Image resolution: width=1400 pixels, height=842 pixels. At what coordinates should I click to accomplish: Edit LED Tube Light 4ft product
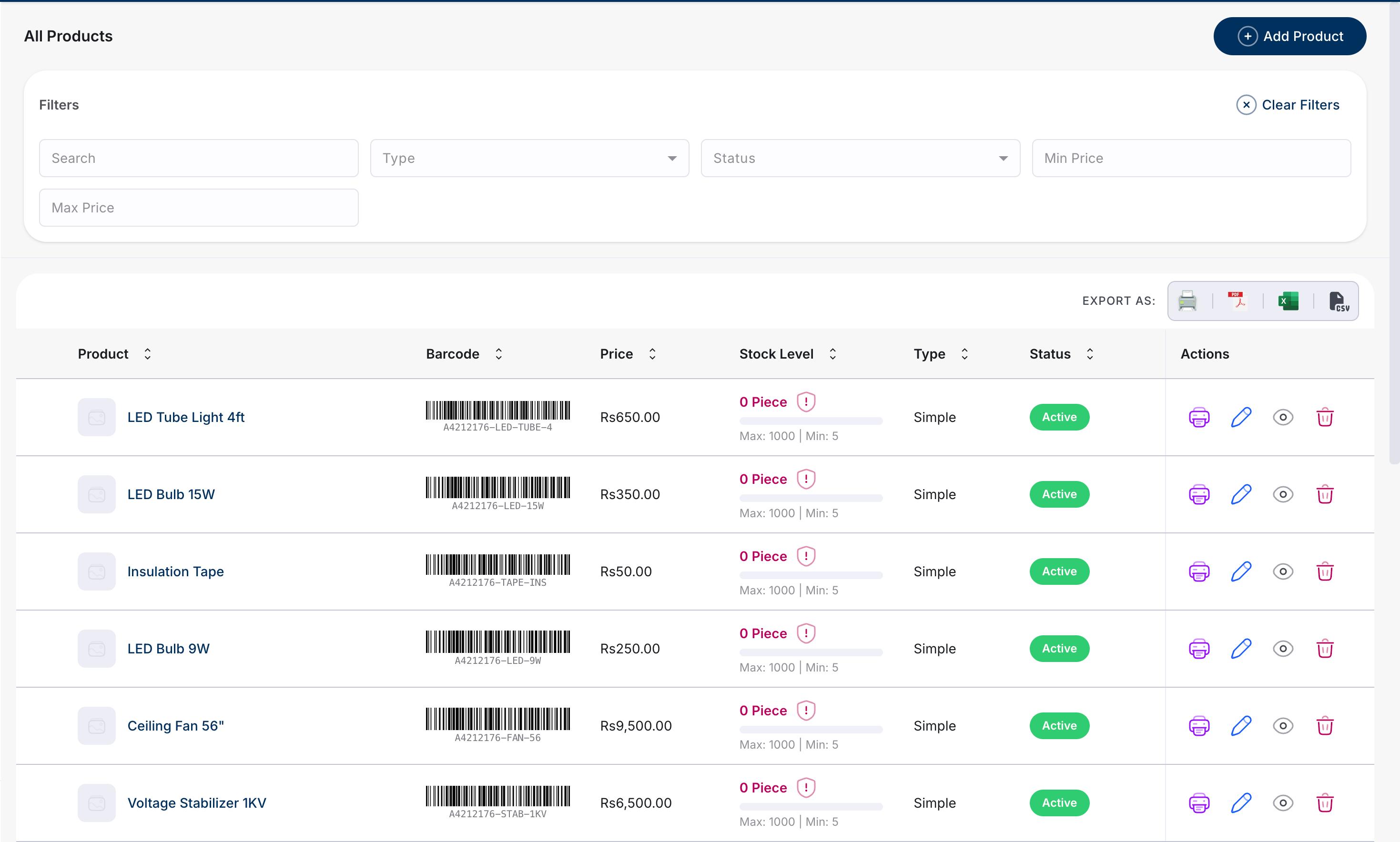pyautogui.click(x=1241, y=418)
